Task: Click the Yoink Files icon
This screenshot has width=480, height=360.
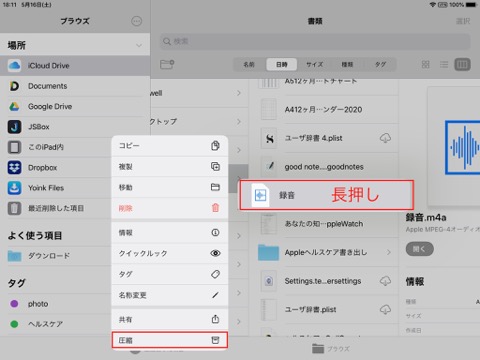Action: point(14,188)
